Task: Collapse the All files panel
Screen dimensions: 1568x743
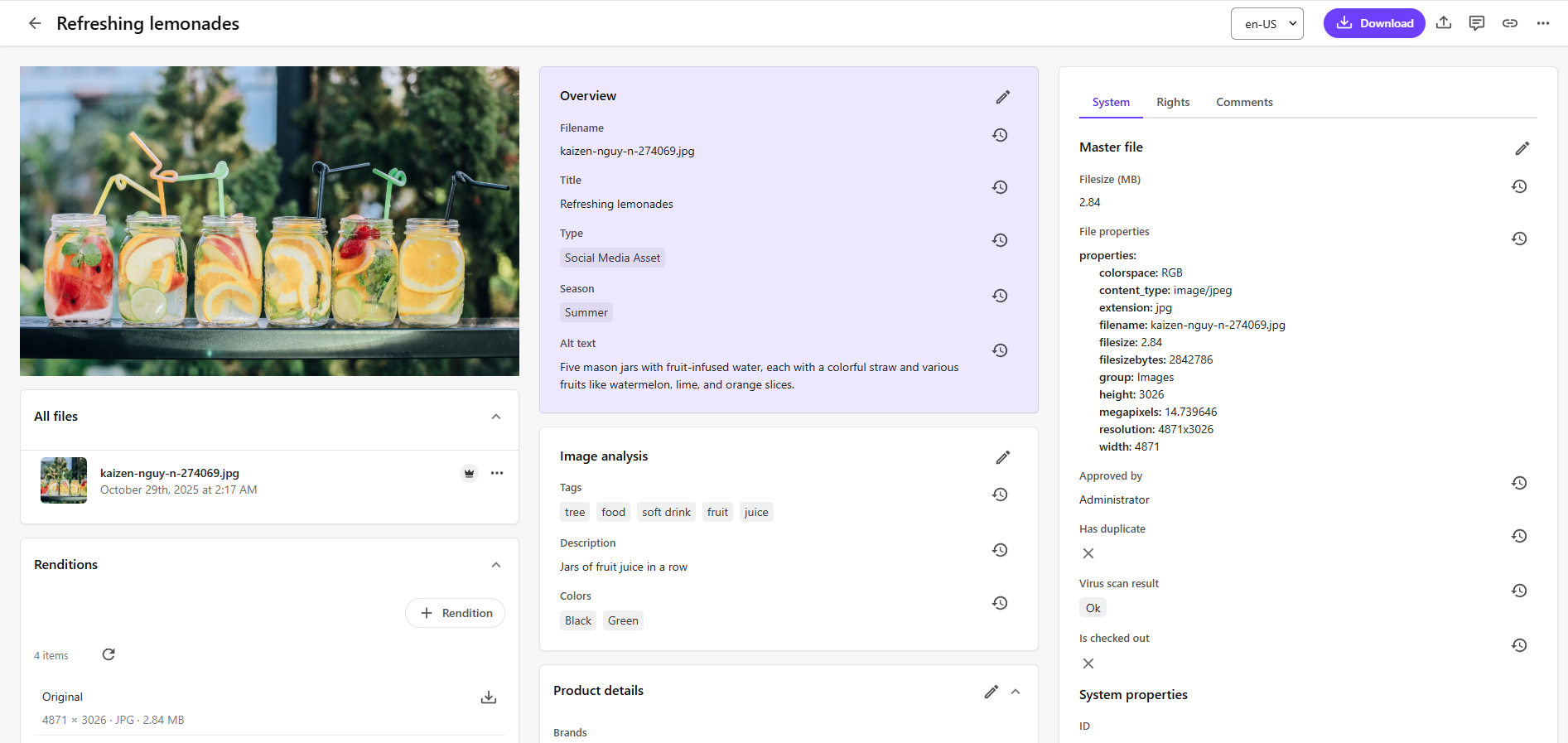Action: tap(496, 417)
